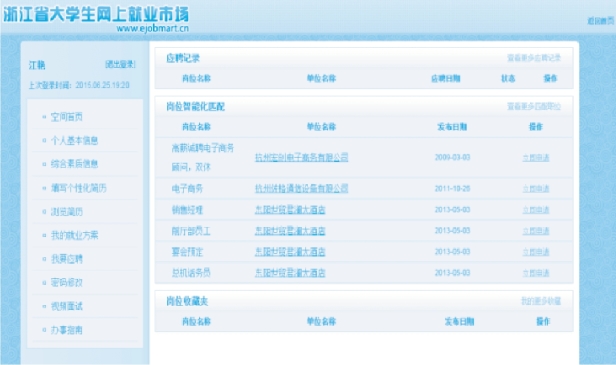Open 密码修改 sidebar entry
This screenshot has width=616, height=365.
66,282
